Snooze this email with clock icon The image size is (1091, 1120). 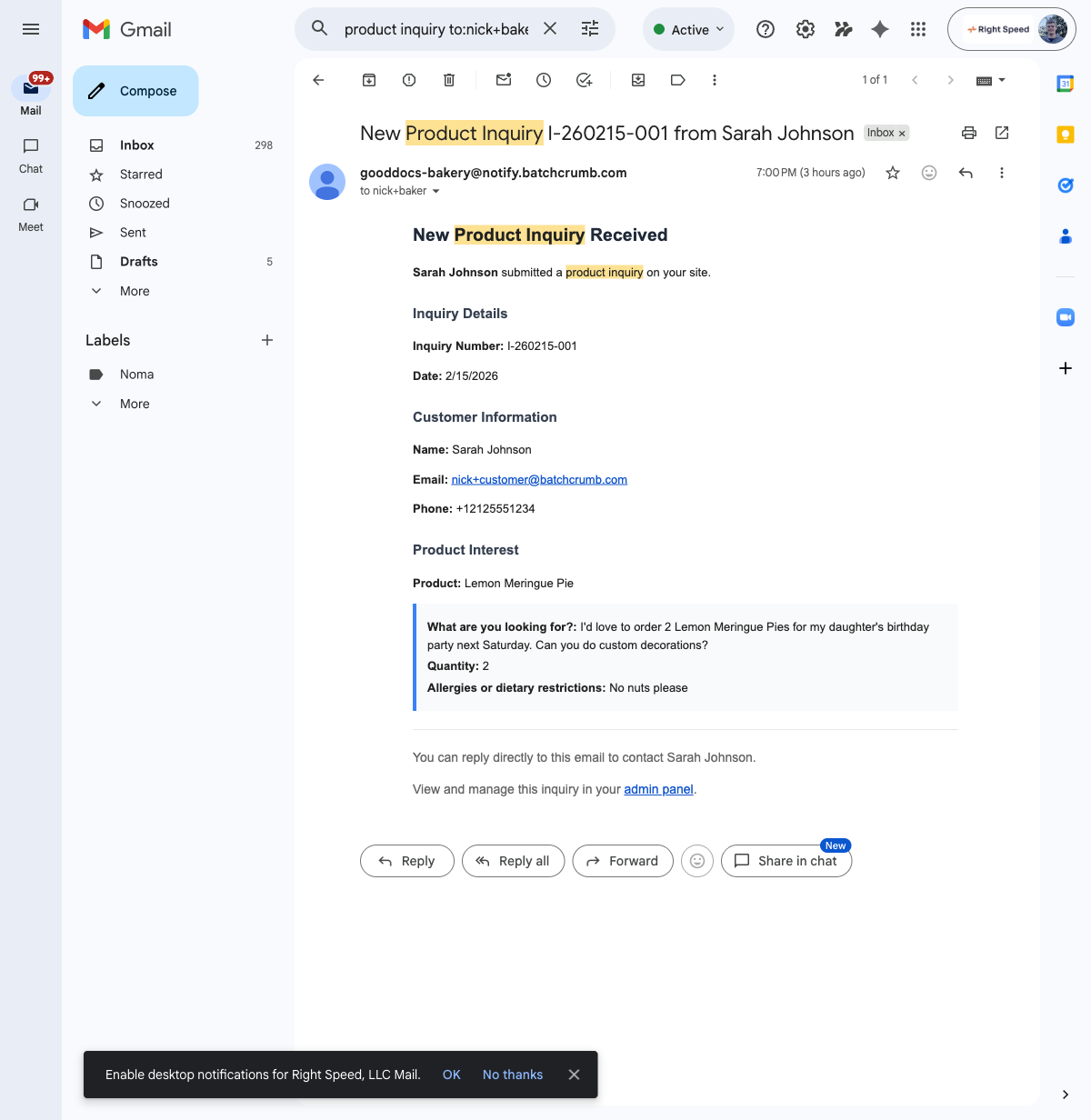click(x=544, y=80)
